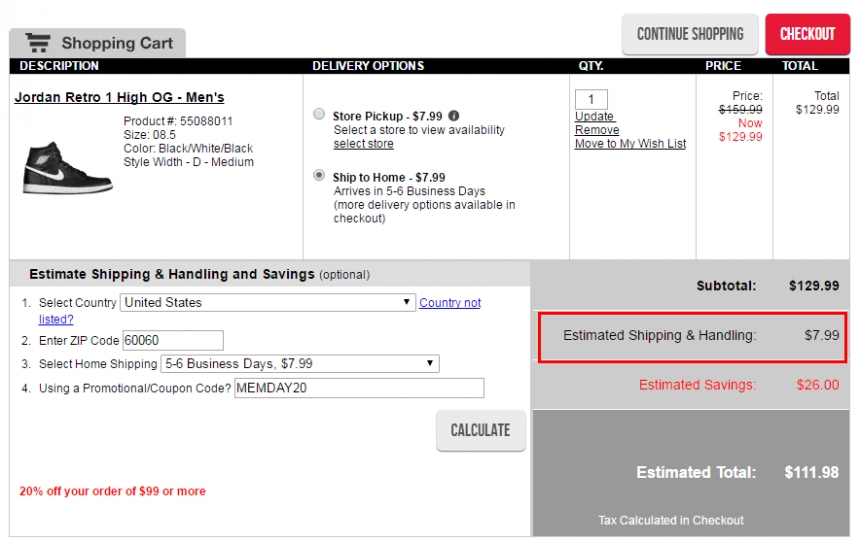Image resolution: width=860 pixels, height=541 pixels.
Task: Click the Estimated Shipping $7.99 amount
Action: 822,335
